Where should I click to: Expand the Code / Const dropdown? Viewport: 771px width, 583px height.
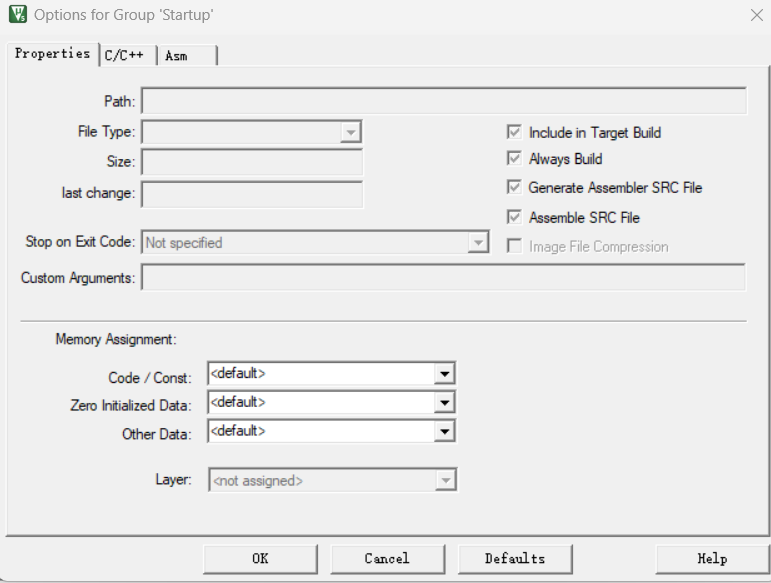(x=445, y=374)
